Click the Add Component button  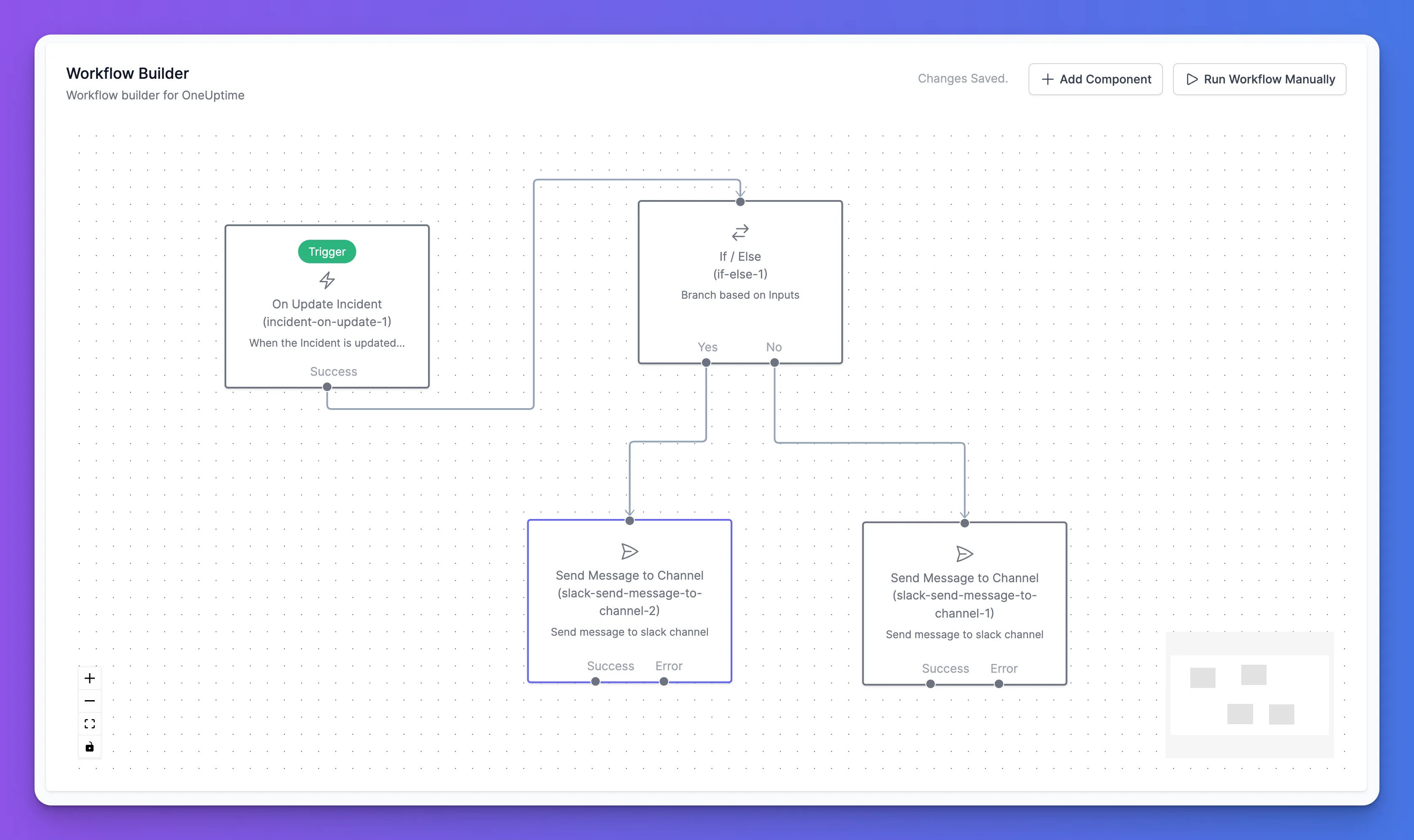1095,79
